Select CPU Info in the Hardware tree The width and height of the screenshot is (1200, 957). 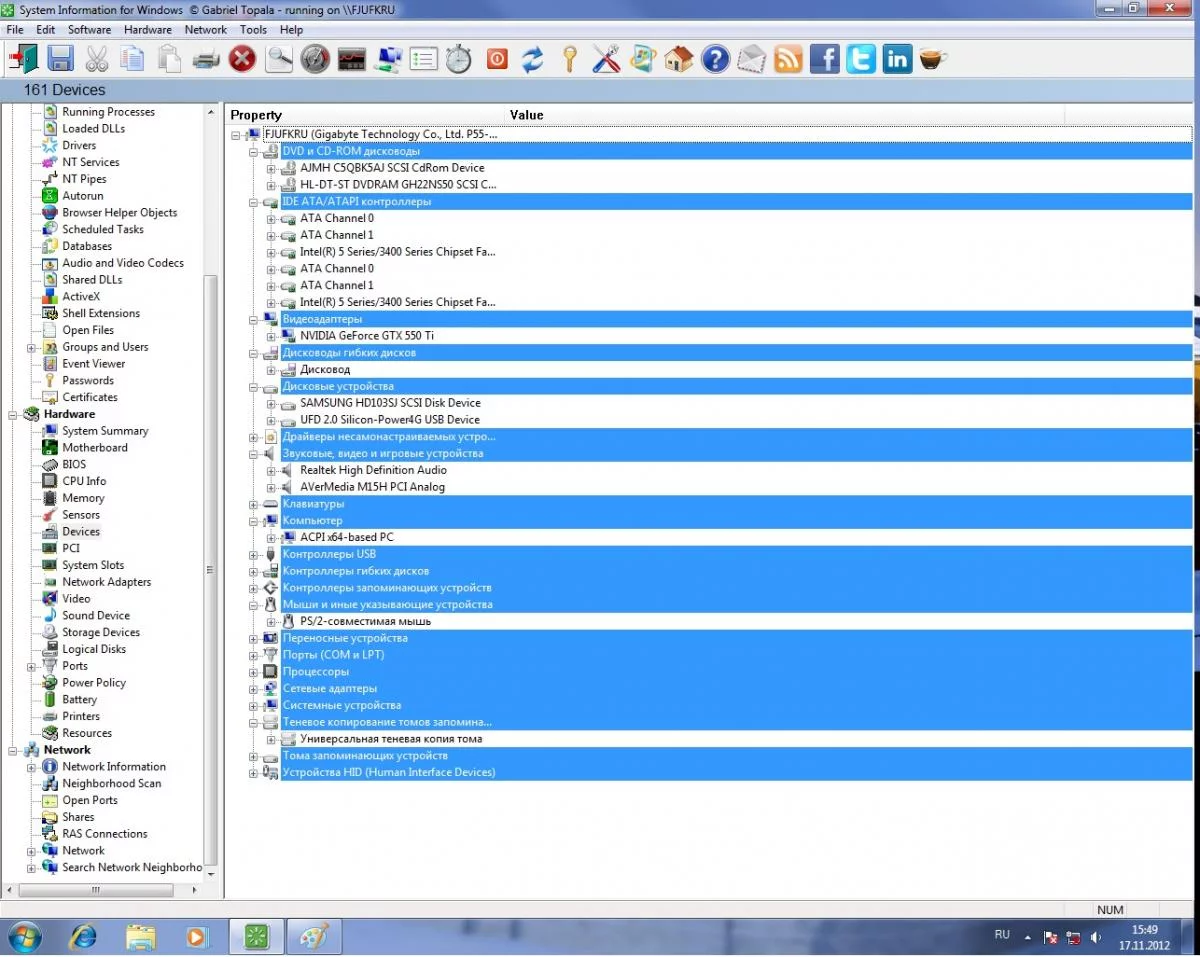click(84, 481)
